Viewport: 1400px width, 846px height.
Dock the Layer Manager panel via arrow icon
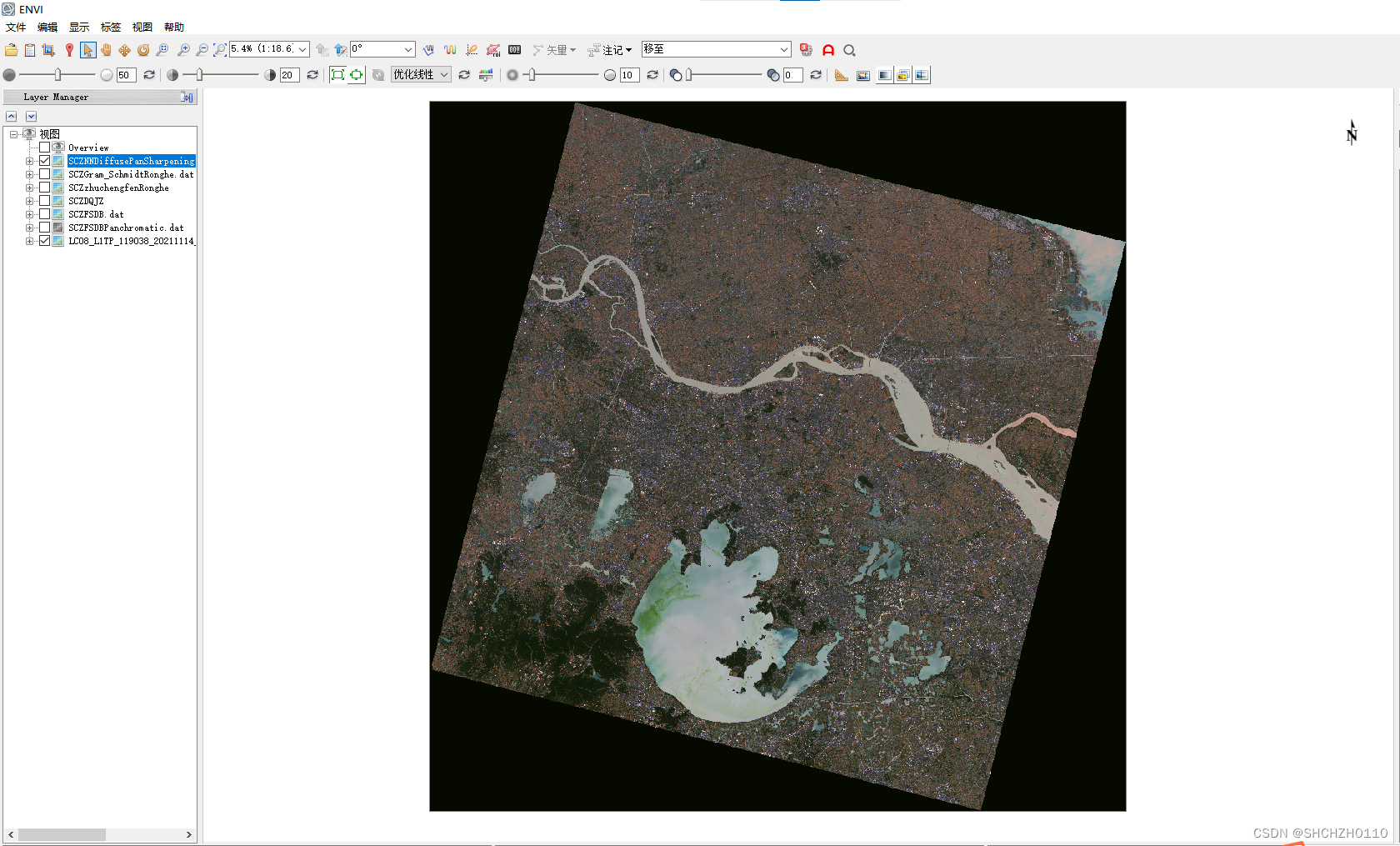(187, 98)
